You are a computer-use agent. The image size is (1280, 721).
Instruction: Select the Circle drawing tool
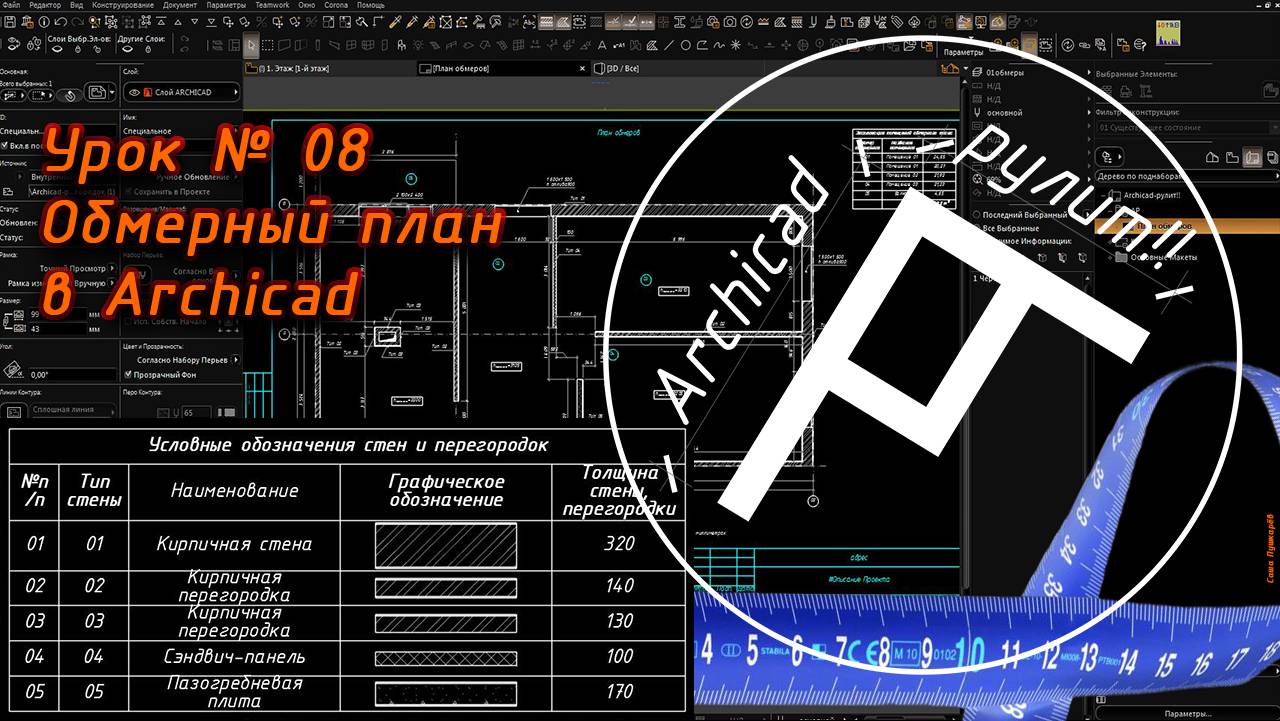685,44
